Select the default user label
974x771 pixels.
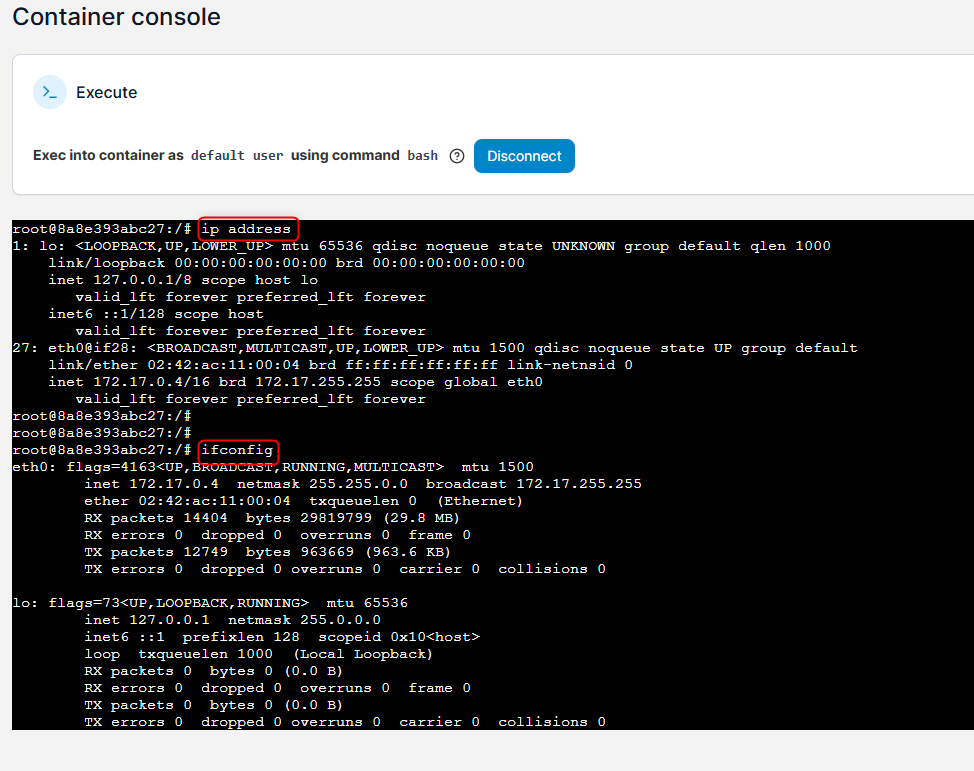click(217, 155)
